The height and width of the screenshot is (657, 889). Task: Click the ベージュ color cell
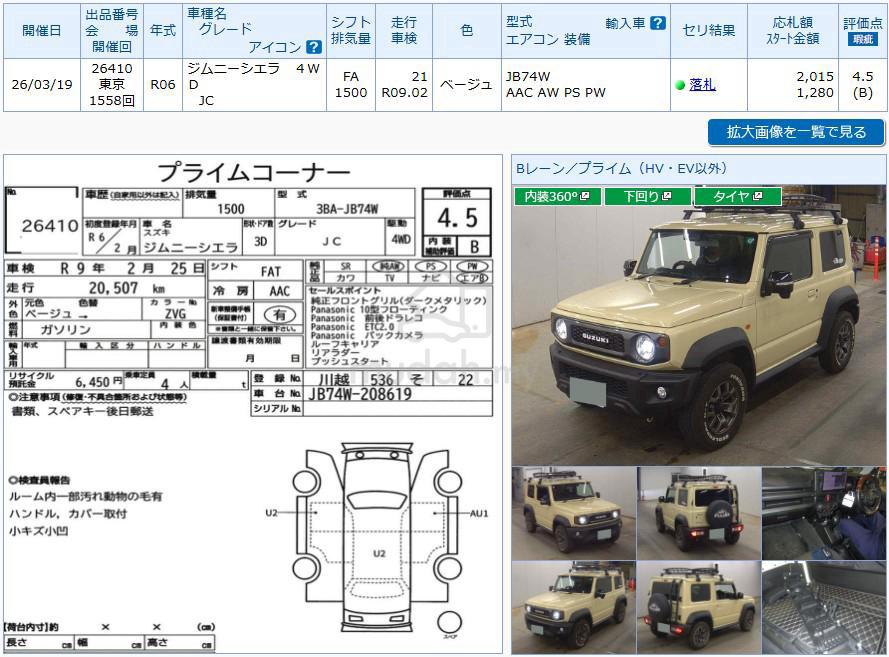click(x=467, y=85)
